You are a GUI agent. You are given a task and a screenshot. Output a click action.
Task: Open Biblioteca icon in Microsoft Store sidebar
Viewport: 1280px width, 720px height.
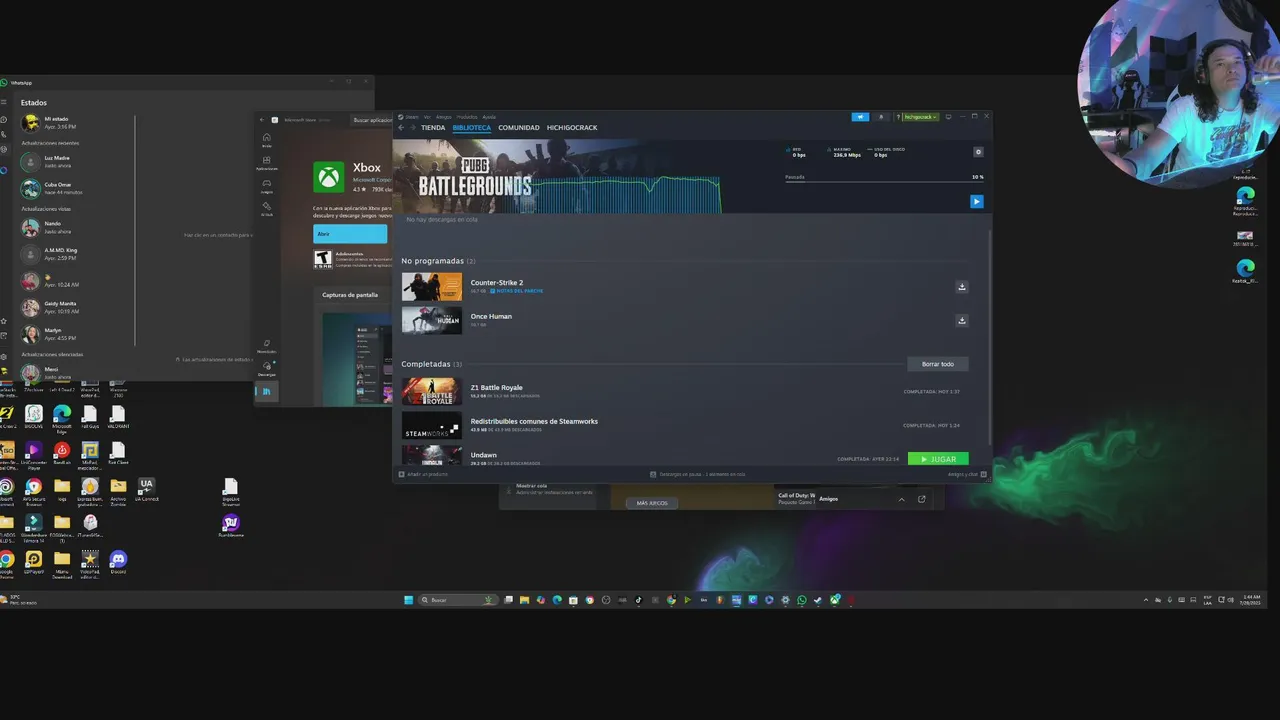coord(266,392)
